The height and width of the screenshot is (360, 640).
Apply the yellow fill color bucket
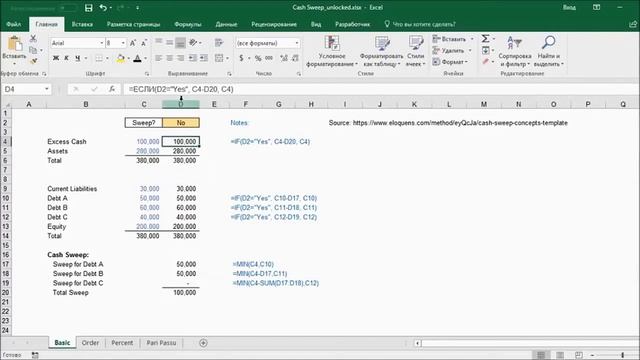coord(120,58)
